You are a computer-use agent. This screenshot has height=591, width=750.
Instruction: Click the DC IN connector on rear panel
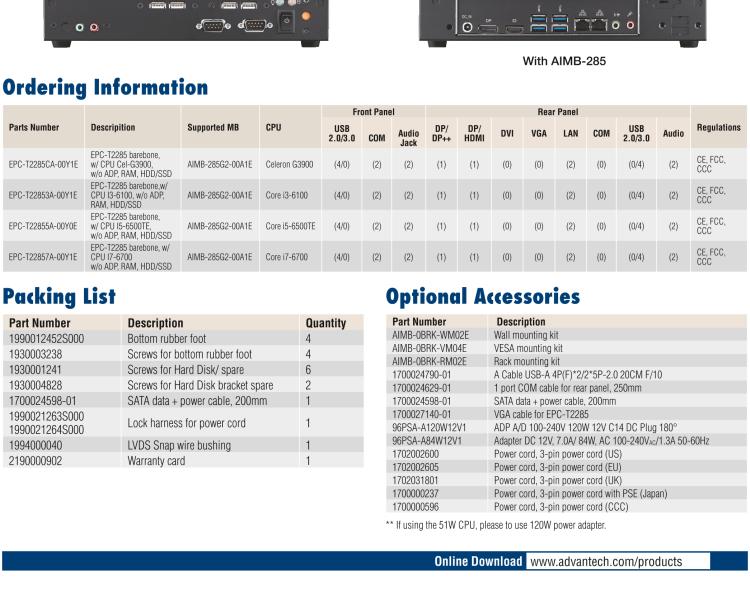click(467, 27)
